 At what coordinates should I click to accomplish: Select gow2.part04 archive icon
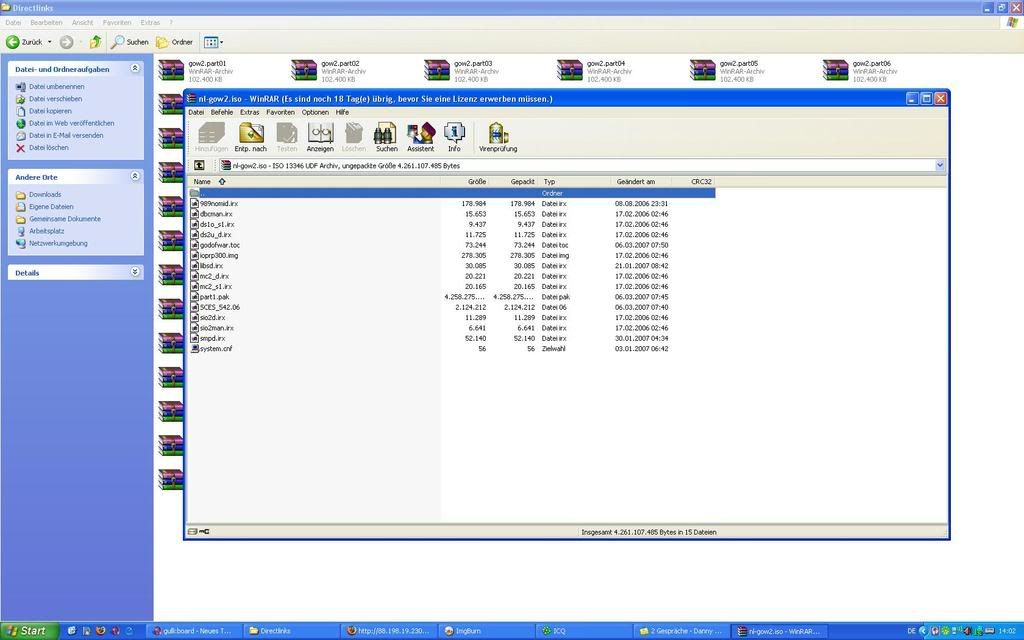pos(569,71)
